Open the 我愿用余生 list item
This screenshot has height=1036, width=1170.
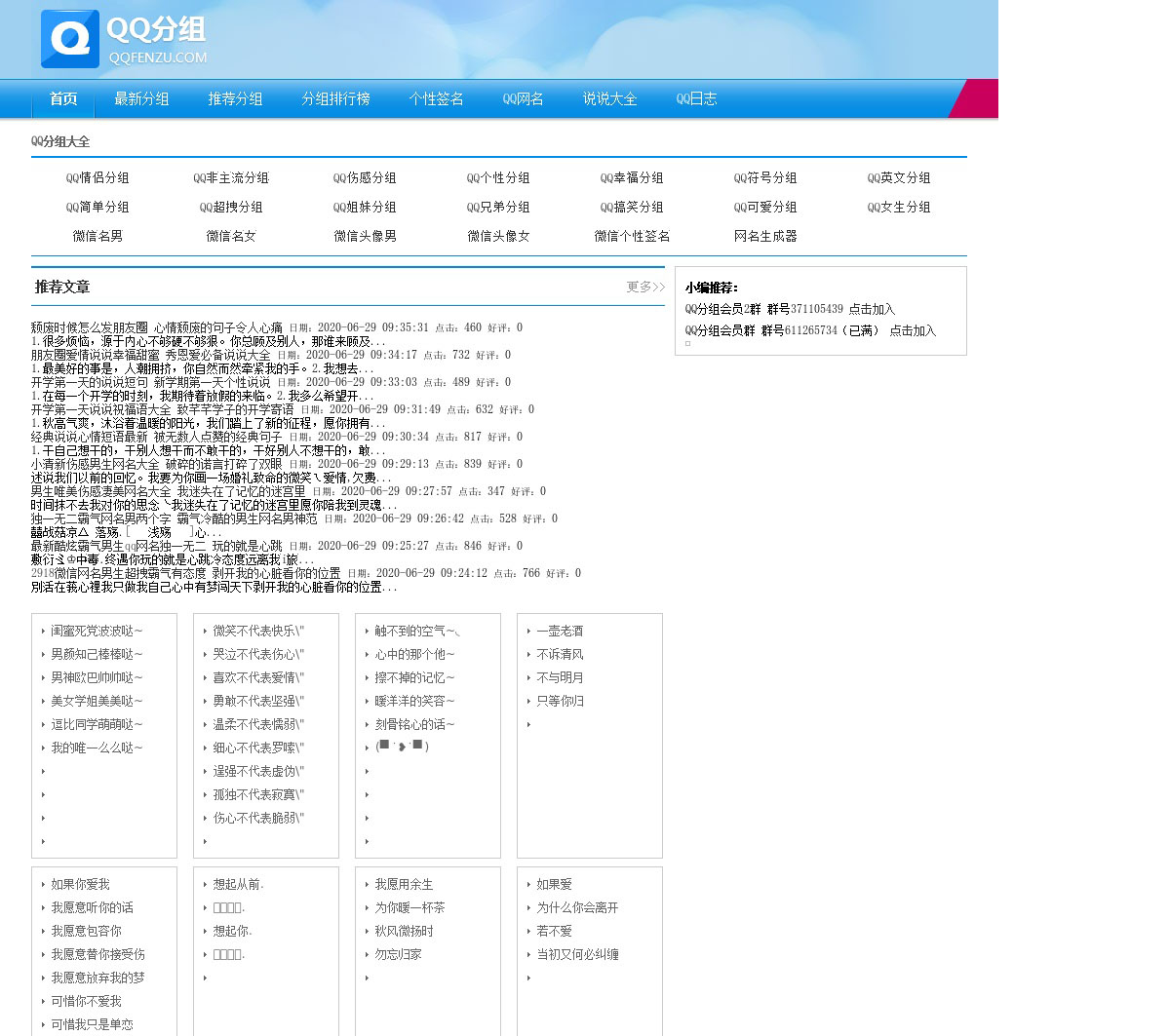coord(404,884)
